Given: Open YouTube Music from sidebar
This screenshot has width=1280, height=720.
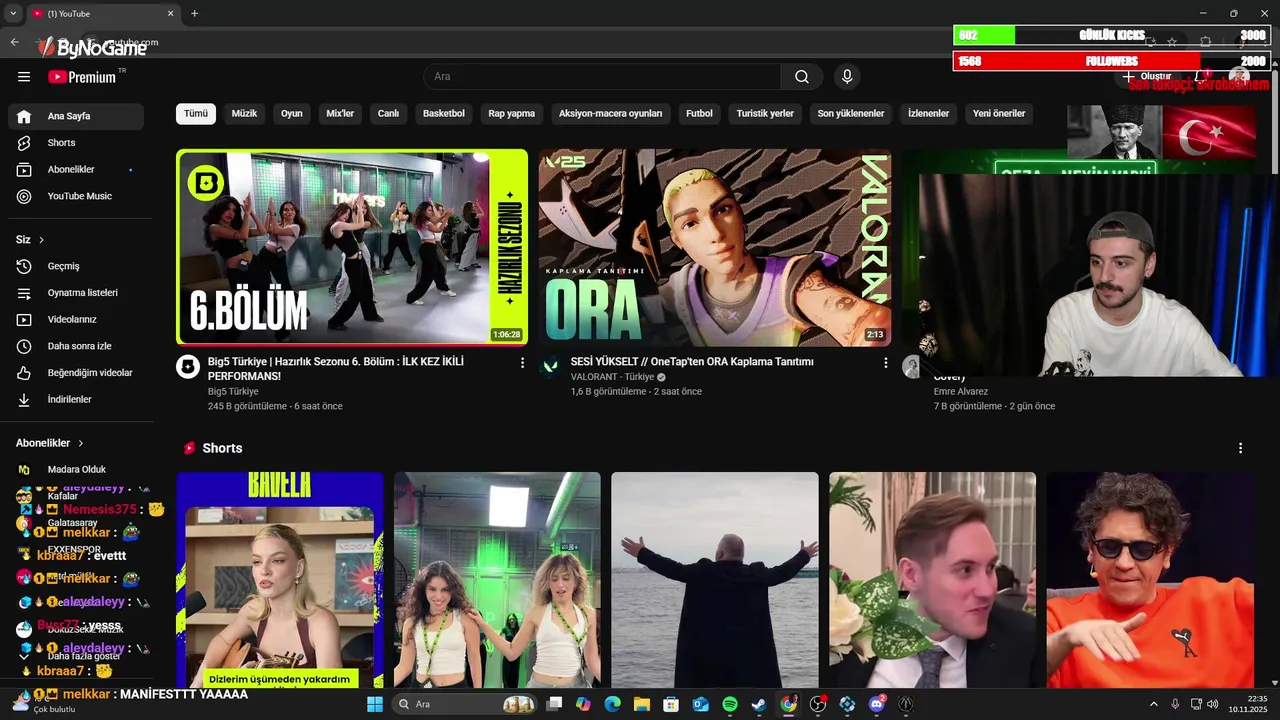Looking at the screenshot, I should coord(76,196).
